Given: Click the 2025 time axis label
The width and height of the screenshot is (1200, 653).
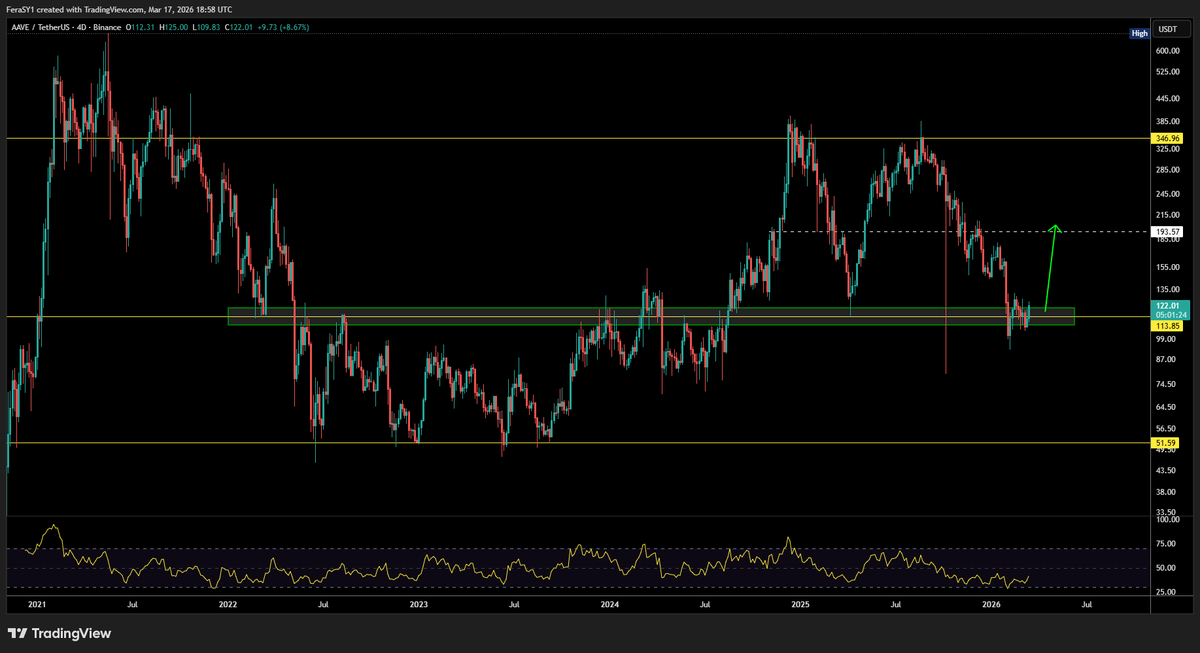Looking at the screenshot, I should 800,604.
